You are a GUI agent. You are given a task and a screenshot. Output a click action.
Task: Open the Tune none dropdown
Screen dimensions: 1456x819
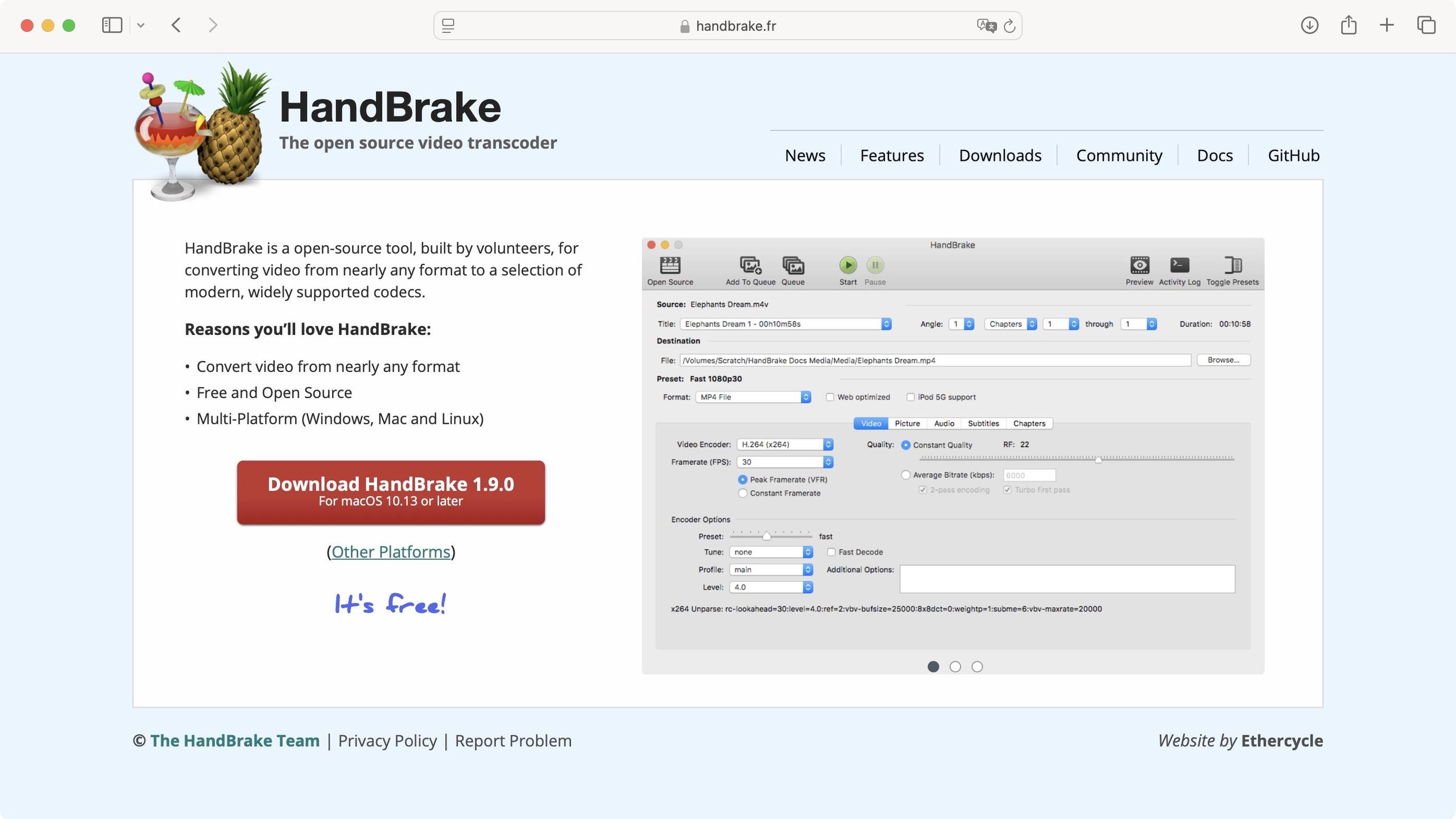point(771,552)
